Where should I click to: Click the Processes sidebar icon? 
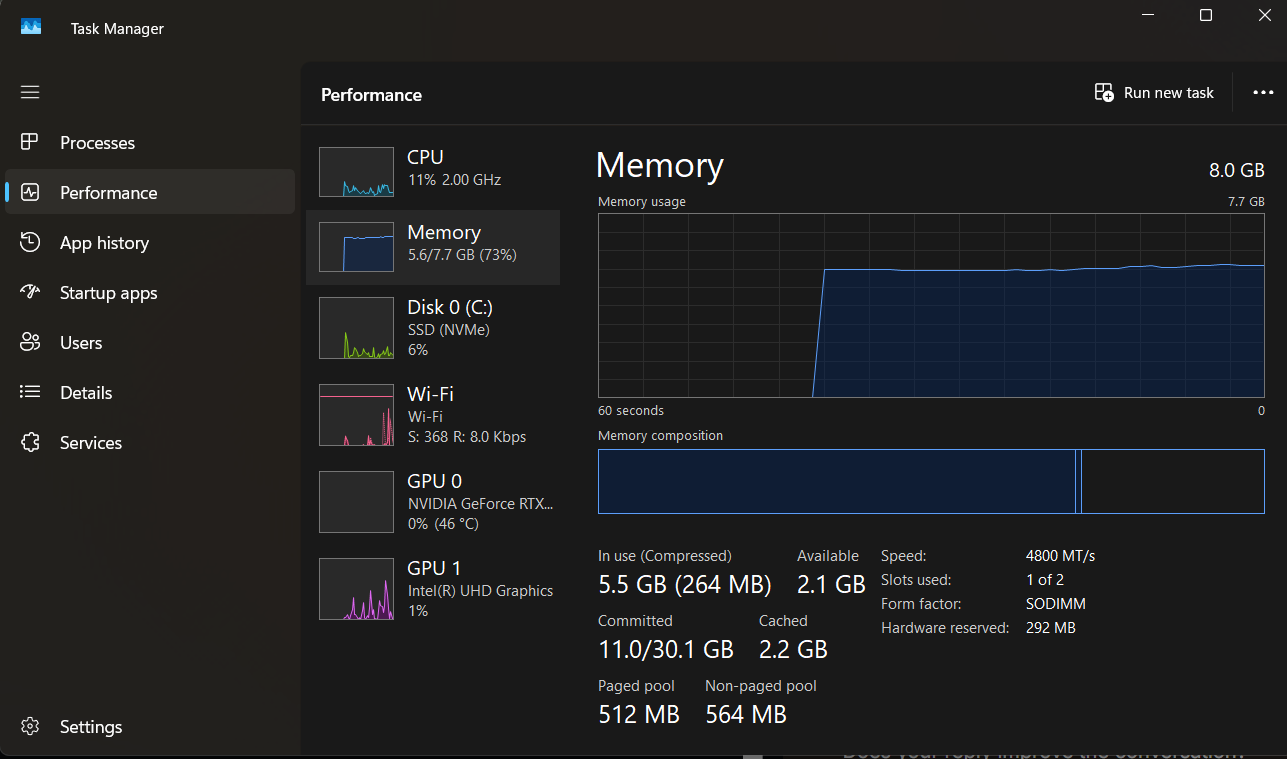(x=30, y=143)
